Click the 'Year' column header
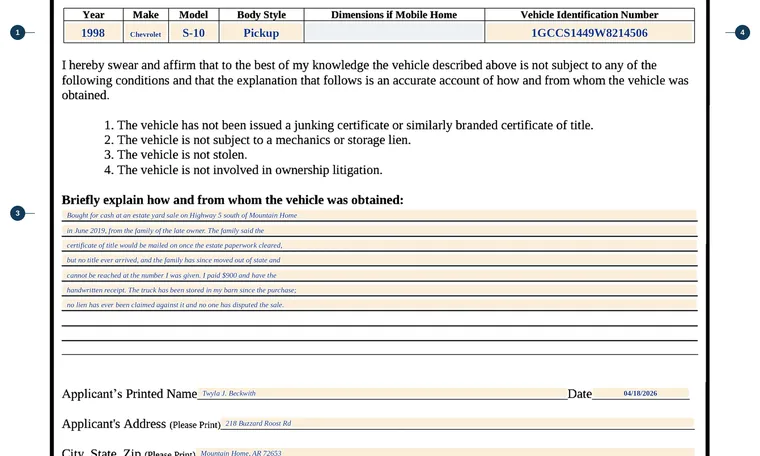The width and height of the screenshot is (760, 456). pyautogui.click(x=93, y=15)
